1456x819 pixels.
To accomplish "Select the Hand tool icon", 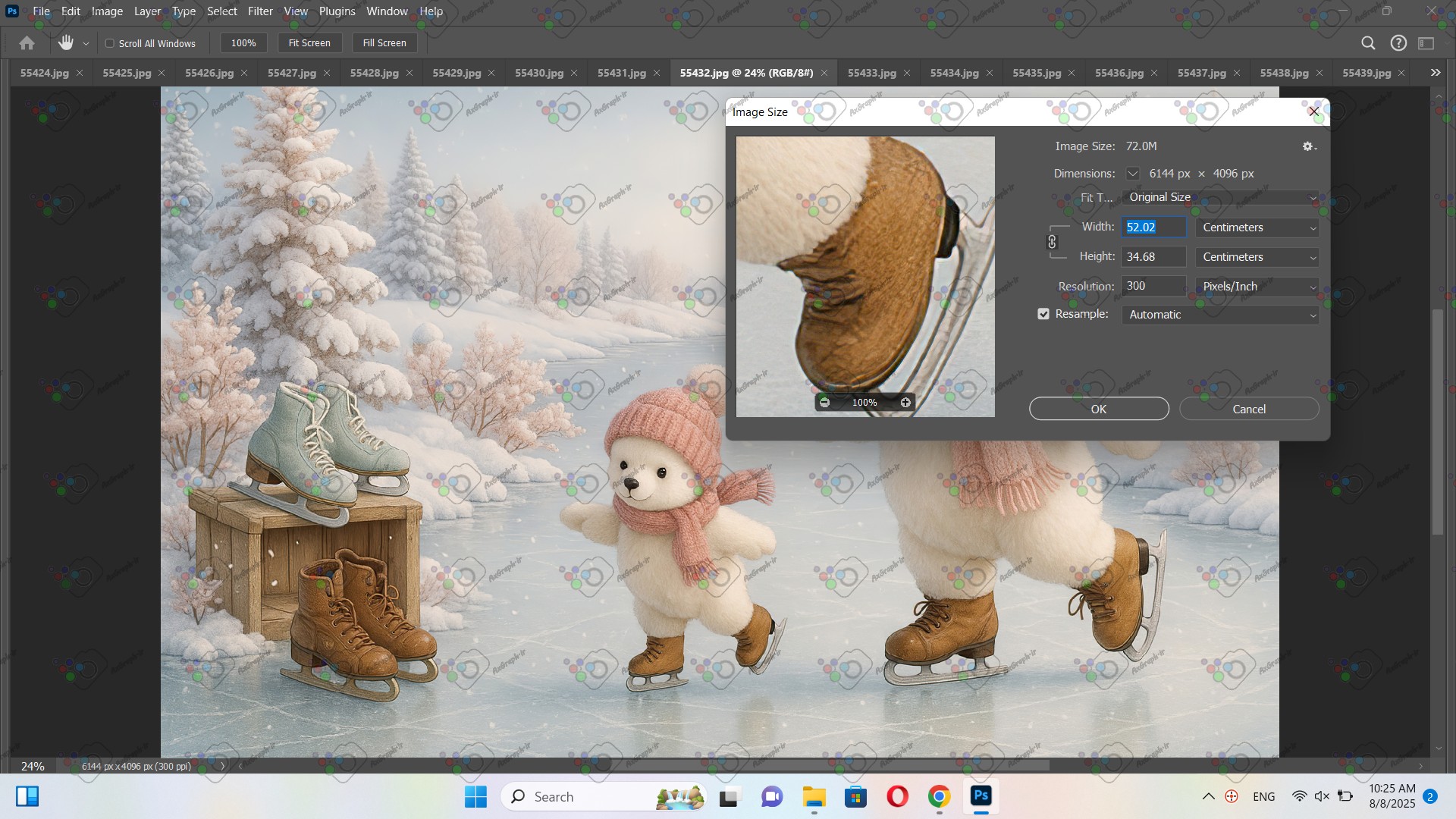I will point(66,43).
